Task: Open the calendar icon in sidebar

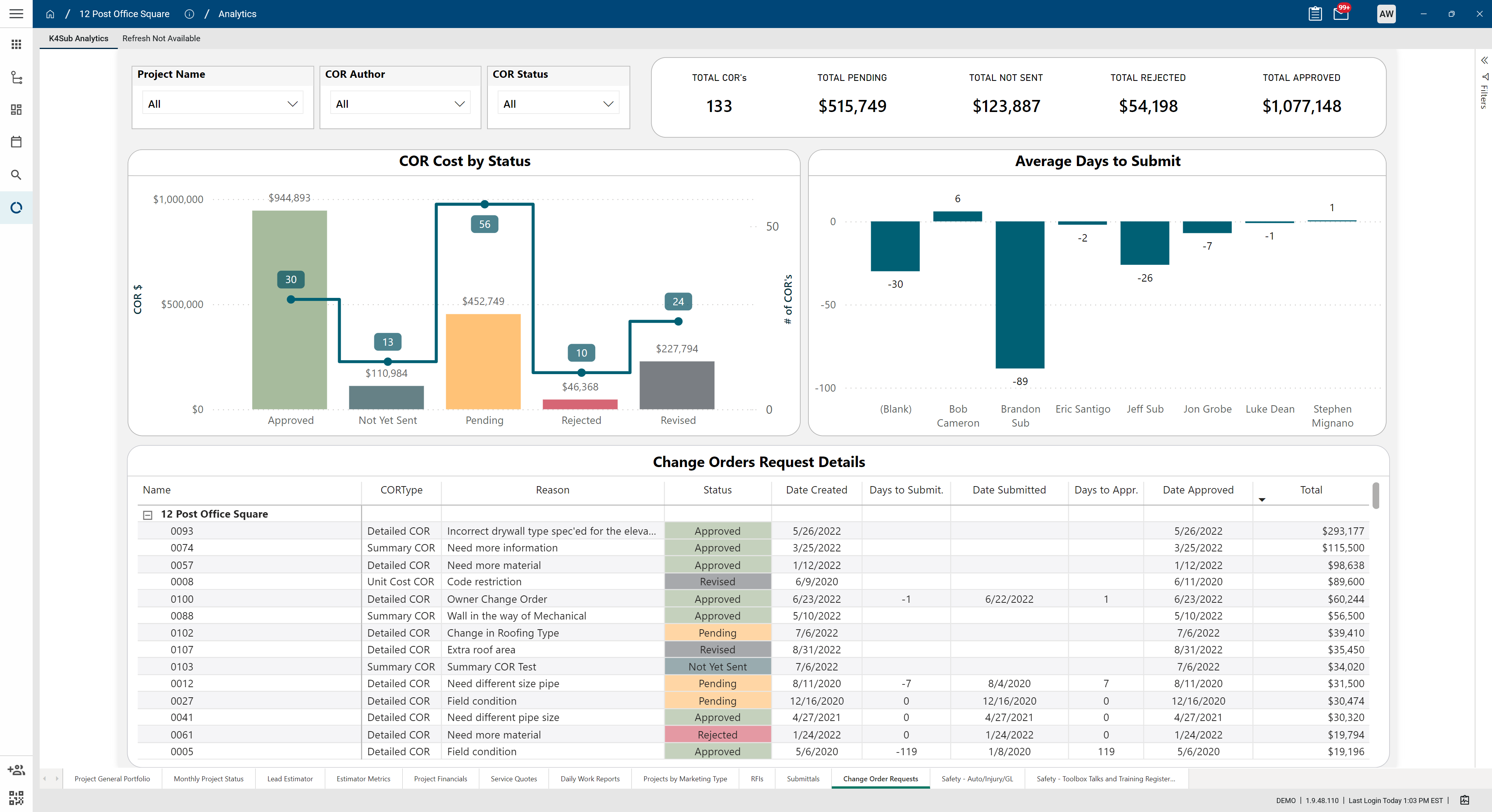Action: 16,142
